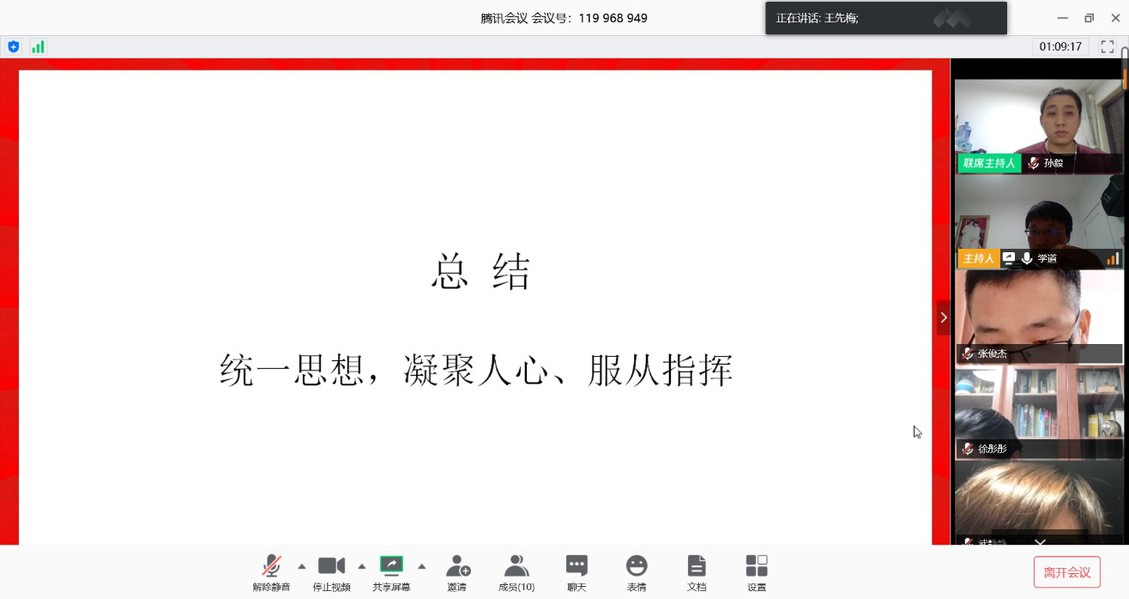Unmute the microphone (解除静音)

point(271,573)
